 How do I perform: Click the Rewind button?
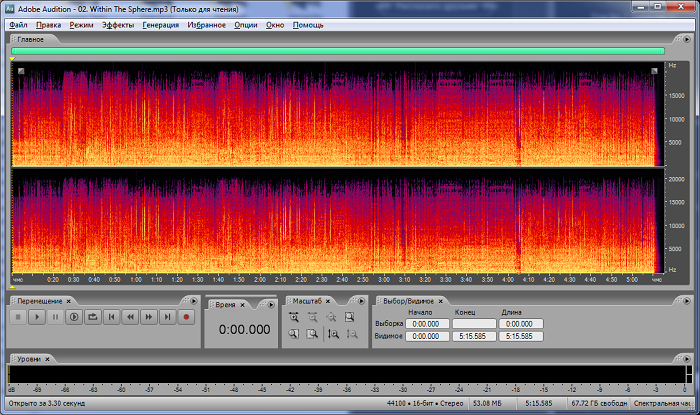[x=130, y=317]
